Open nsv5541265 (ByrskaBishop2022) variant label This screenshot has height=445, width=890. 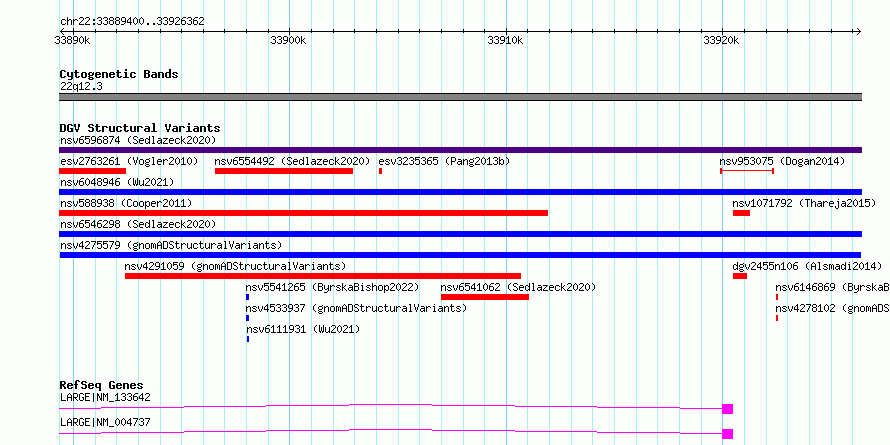point(333,287)
